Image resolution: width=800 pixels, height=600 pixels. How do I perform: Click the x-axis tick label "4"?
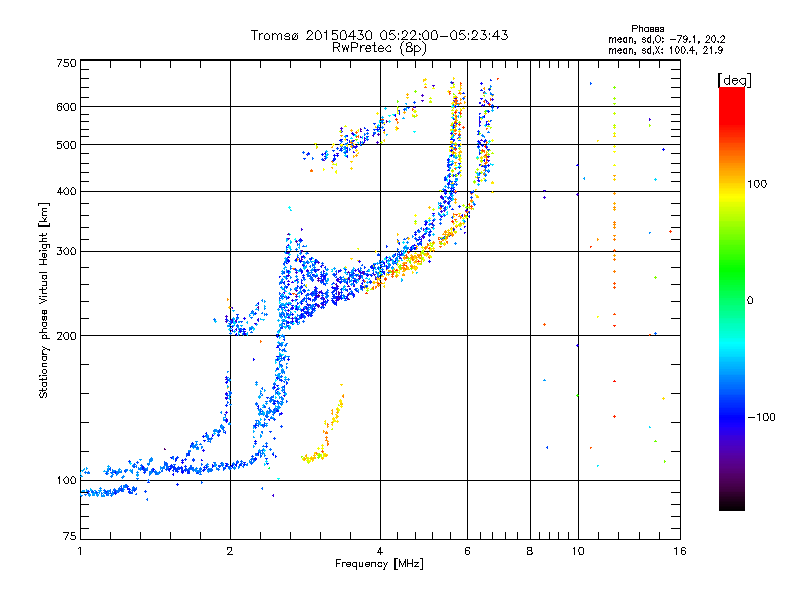(380, 551)
